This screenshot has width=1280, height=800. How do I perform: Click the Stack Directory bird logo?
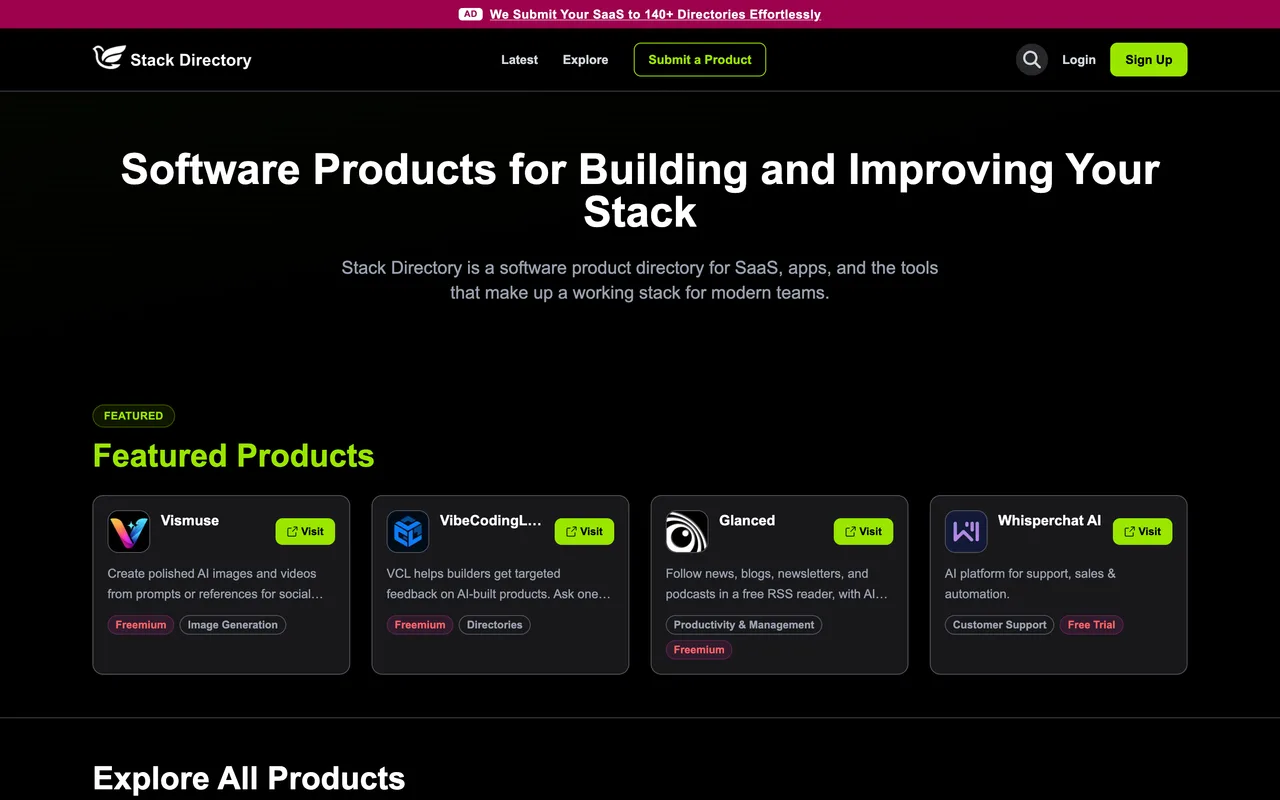tap(109, 58)
